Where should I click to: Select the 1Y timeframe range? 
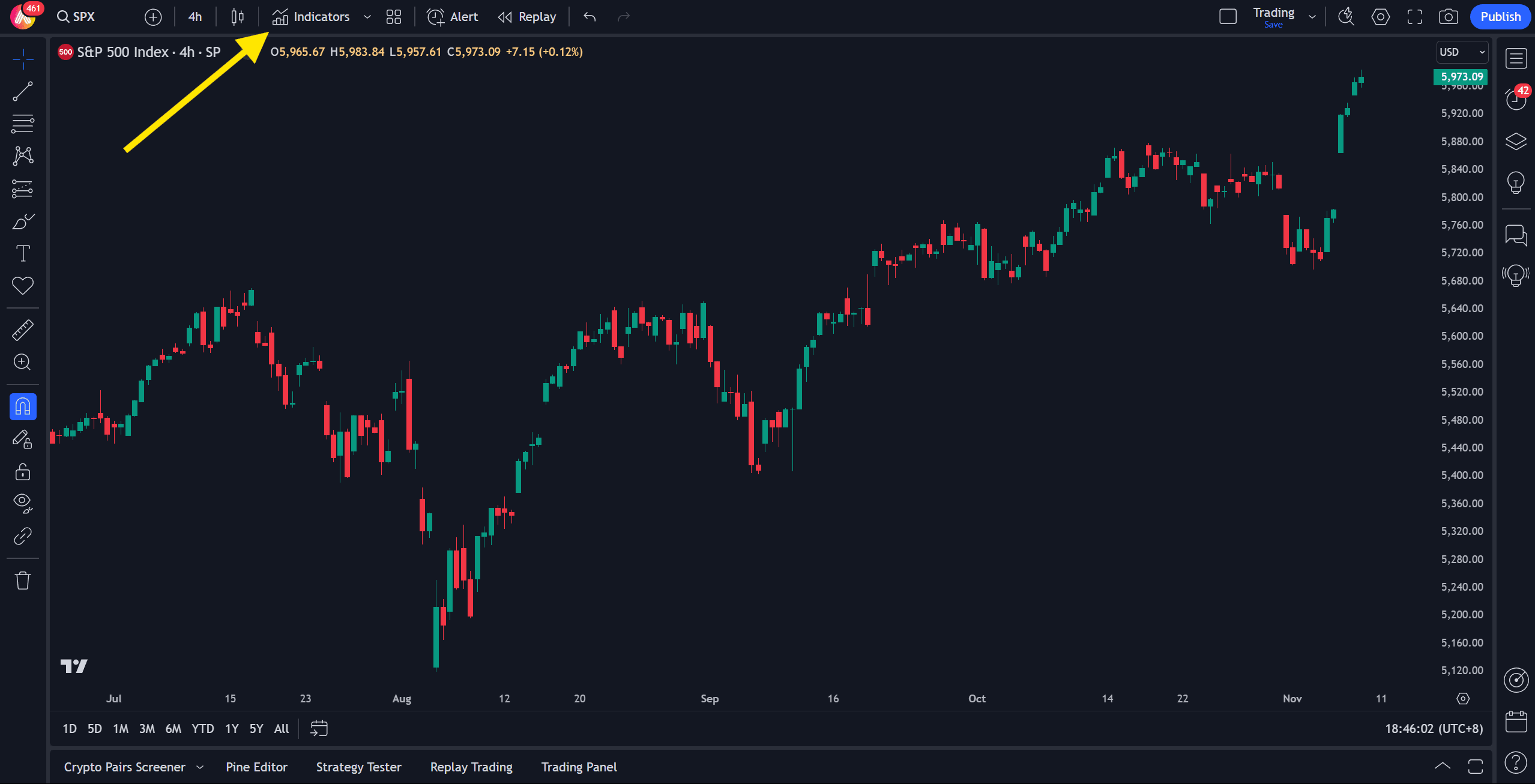tap(231, 728)
